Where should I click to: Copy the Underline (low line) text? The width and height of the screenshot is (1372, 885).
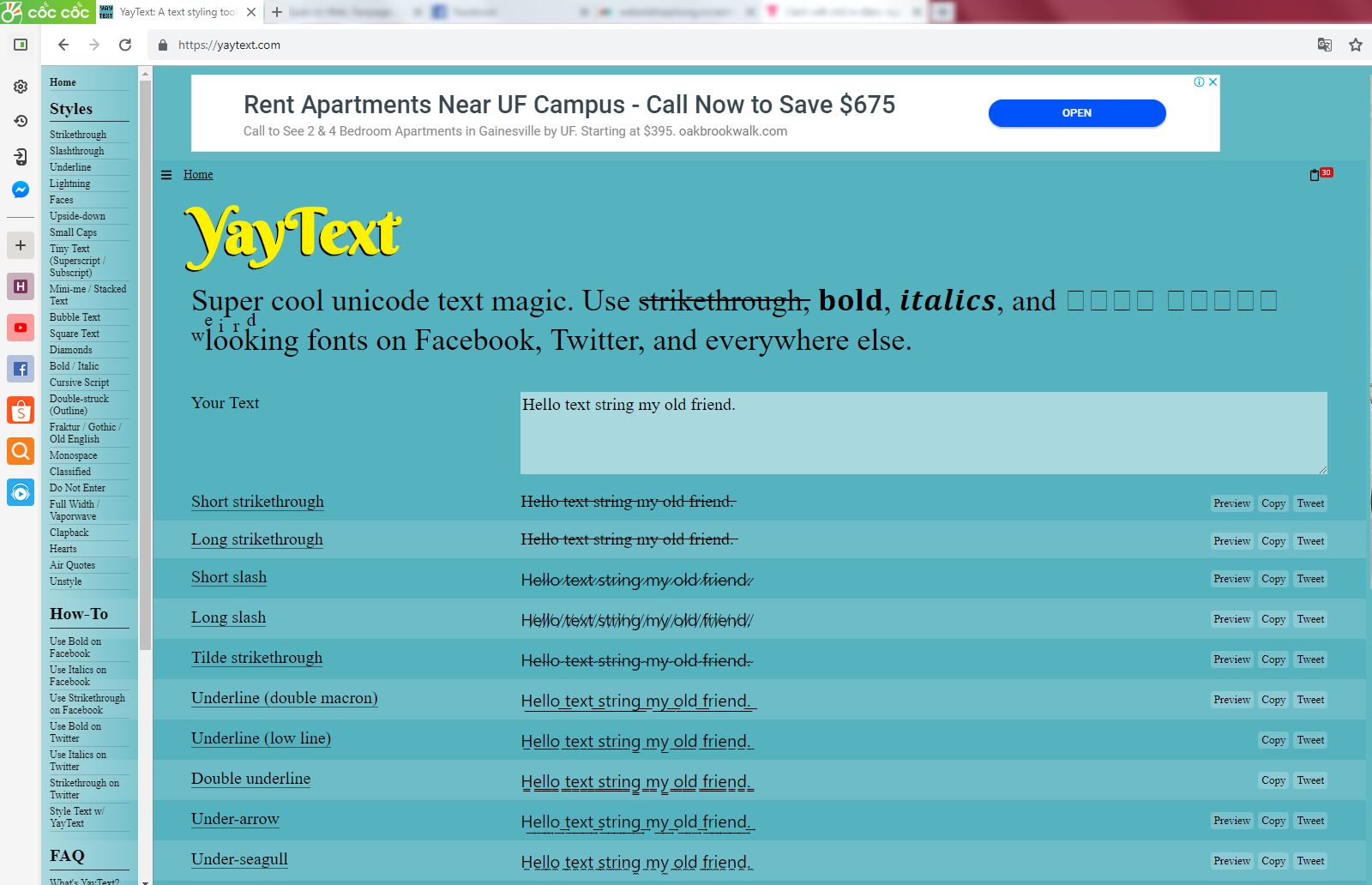click(x=1273, y=740)
